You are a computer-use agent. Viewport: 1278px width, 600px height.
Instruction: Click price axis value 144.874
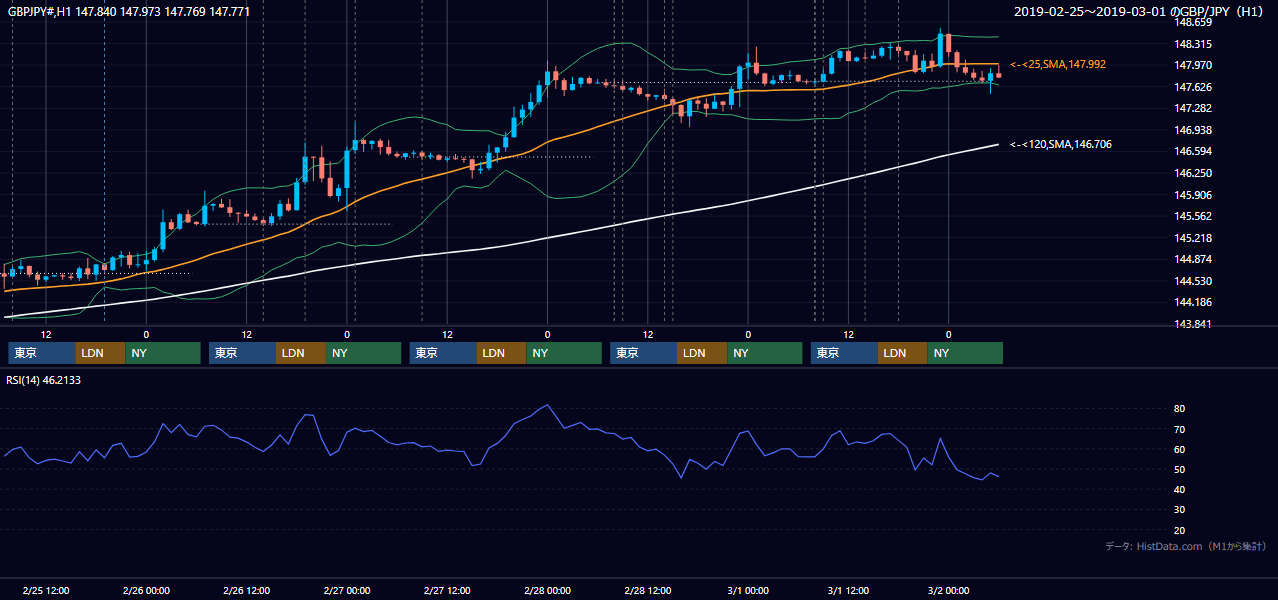pos(1194,259)
